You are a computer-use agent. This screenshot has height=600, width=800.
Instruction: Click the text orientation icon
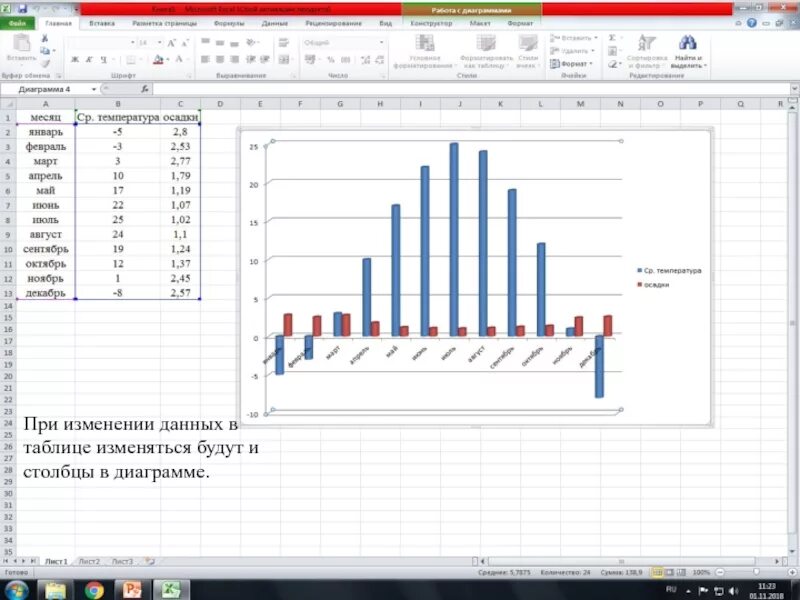tap(252, 42)
